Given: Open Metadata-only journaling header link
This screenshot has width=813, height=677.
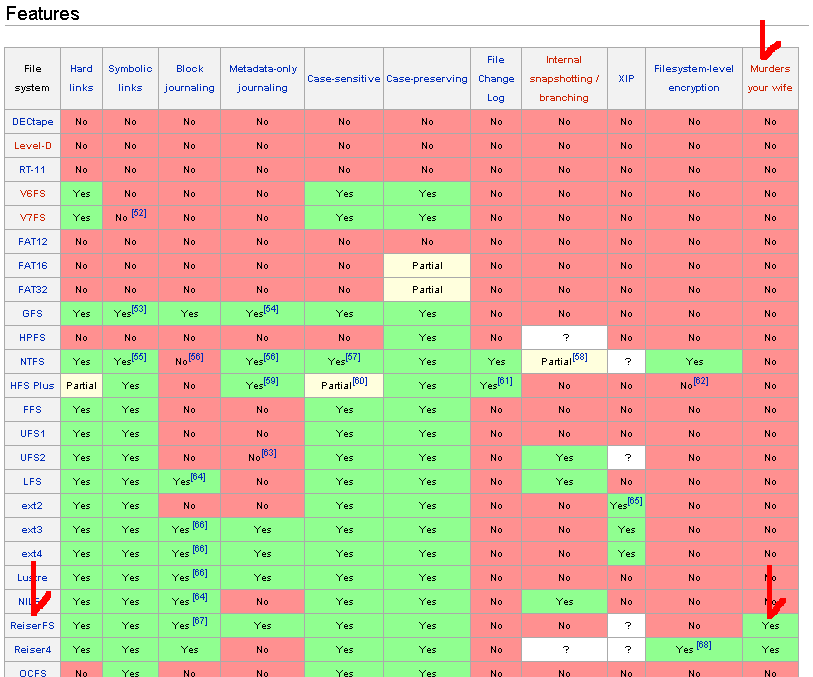Looking at the screenshot, I should (x=262, y=78).
